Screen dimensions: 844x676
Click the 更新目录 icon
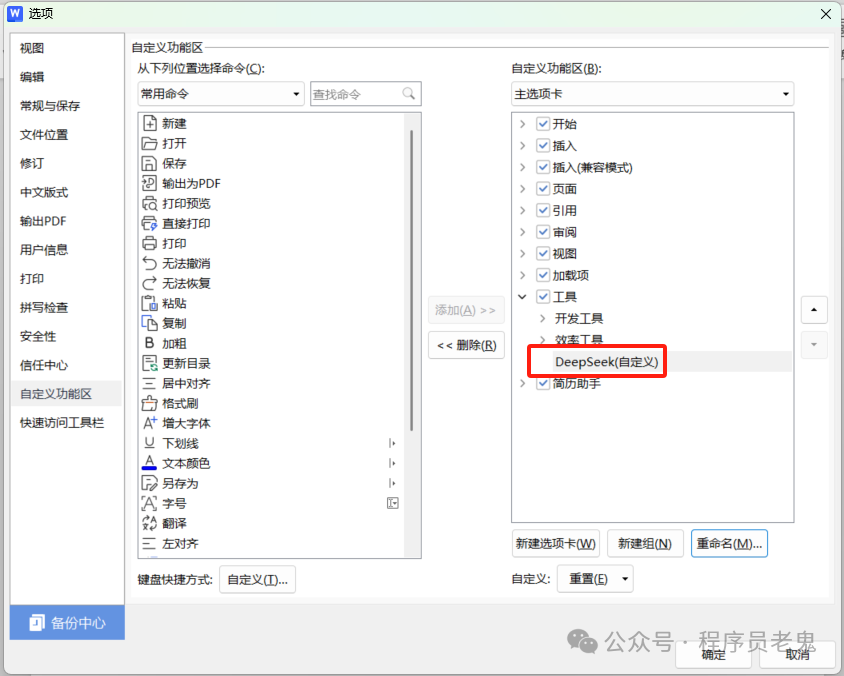pos(149,363)
